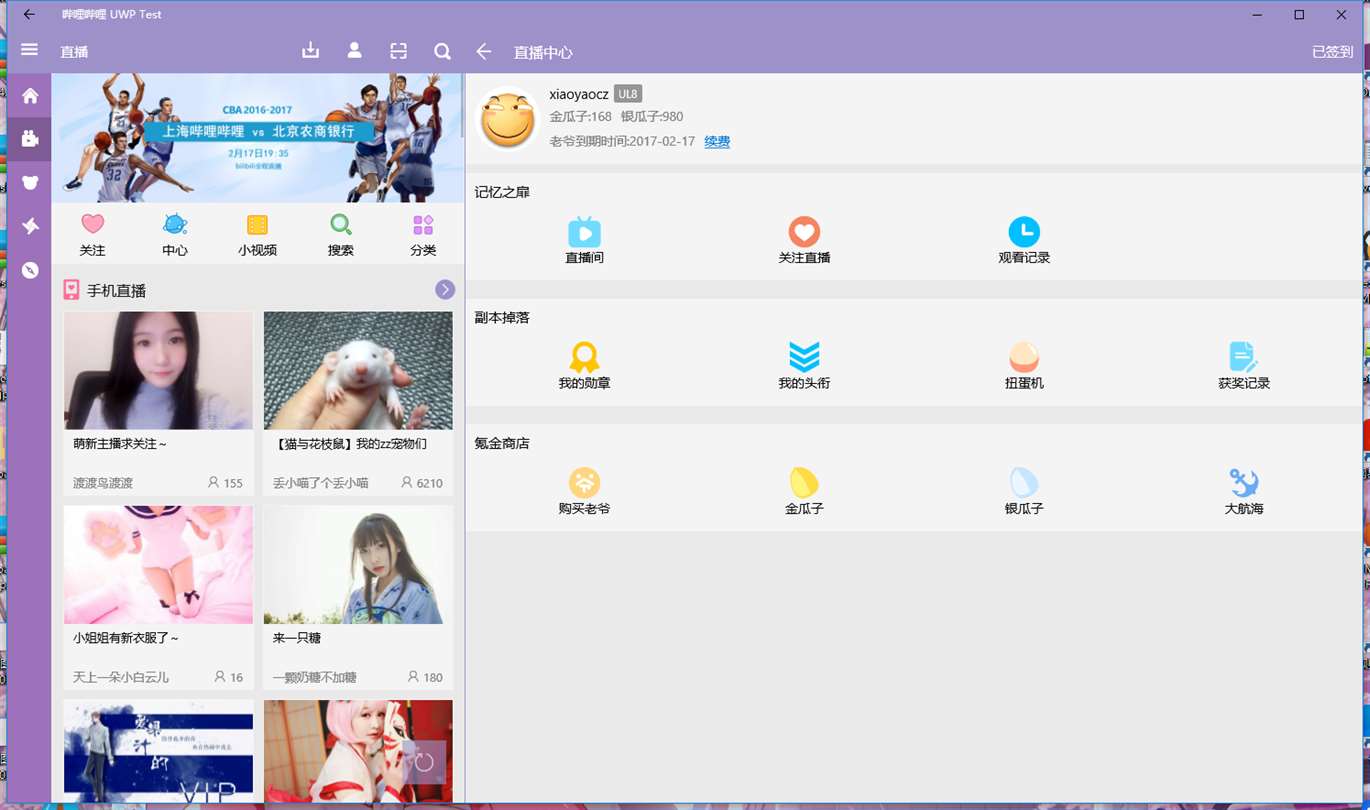1370x810 pixels.
Task: Select the live TV sidebar icon
Action: [x=30, y=139]
